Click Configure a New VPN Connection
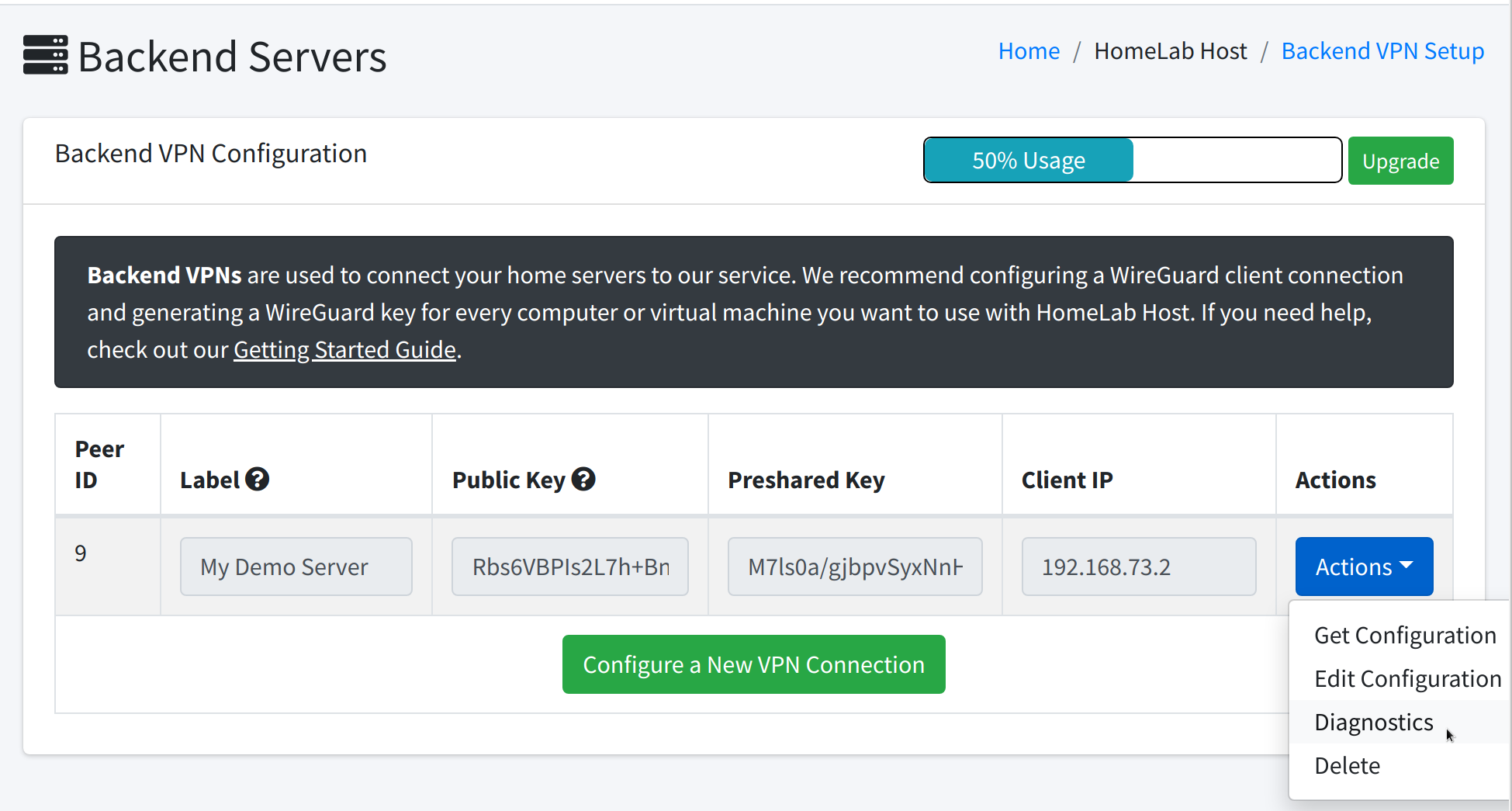This screenshot has height=811, width=1512. [753, 664]
